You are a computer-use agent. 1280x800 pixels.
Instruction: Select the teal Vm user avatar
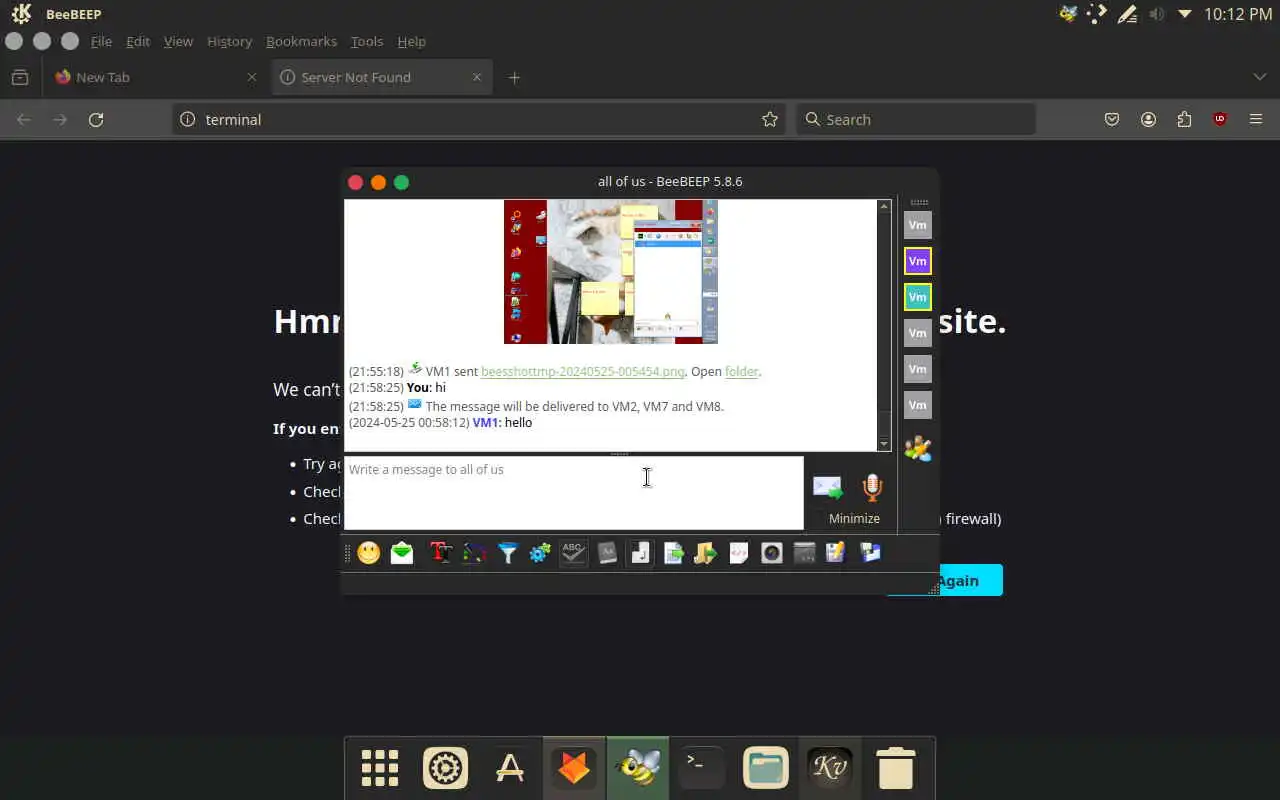coord(917,297)
